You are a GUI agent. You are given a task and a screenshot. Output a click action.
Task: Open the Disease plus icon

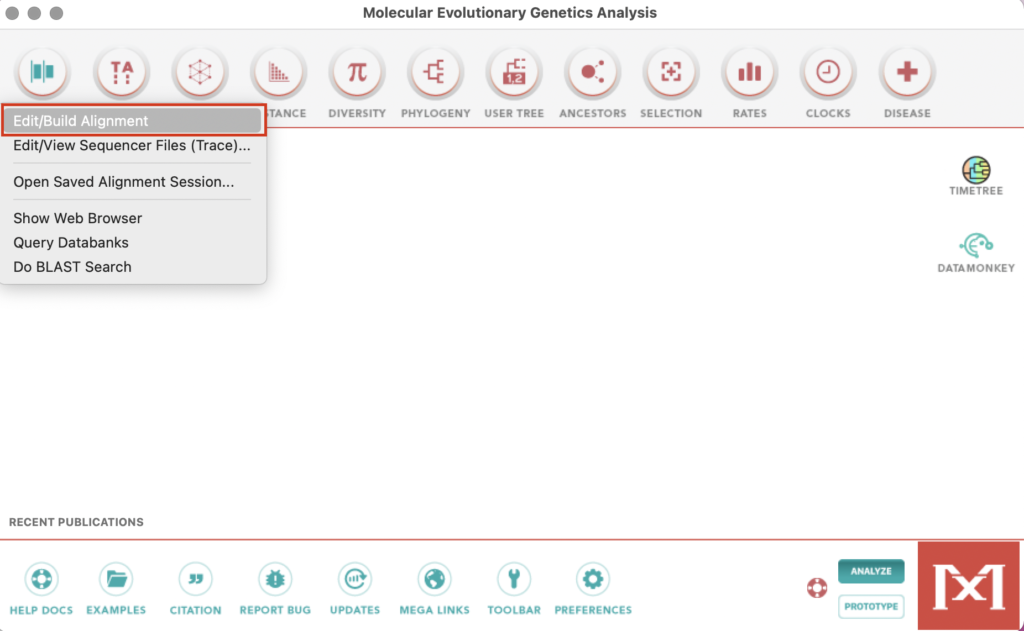click(907, 72)
